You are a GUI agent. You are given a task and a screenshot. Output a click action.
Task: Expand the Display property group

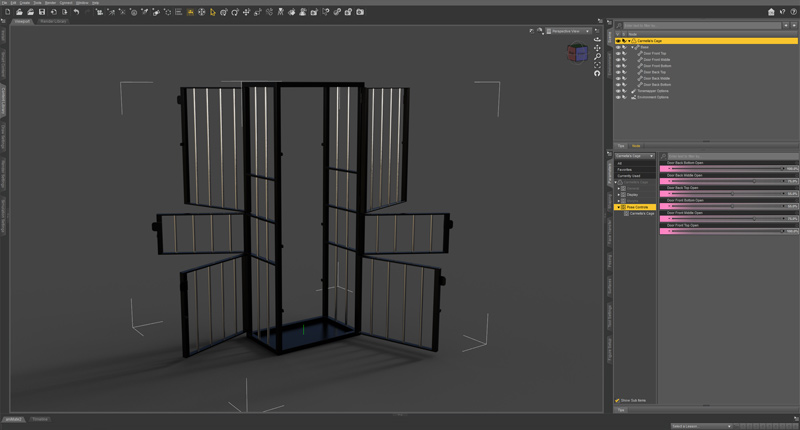tap(619, 194)
